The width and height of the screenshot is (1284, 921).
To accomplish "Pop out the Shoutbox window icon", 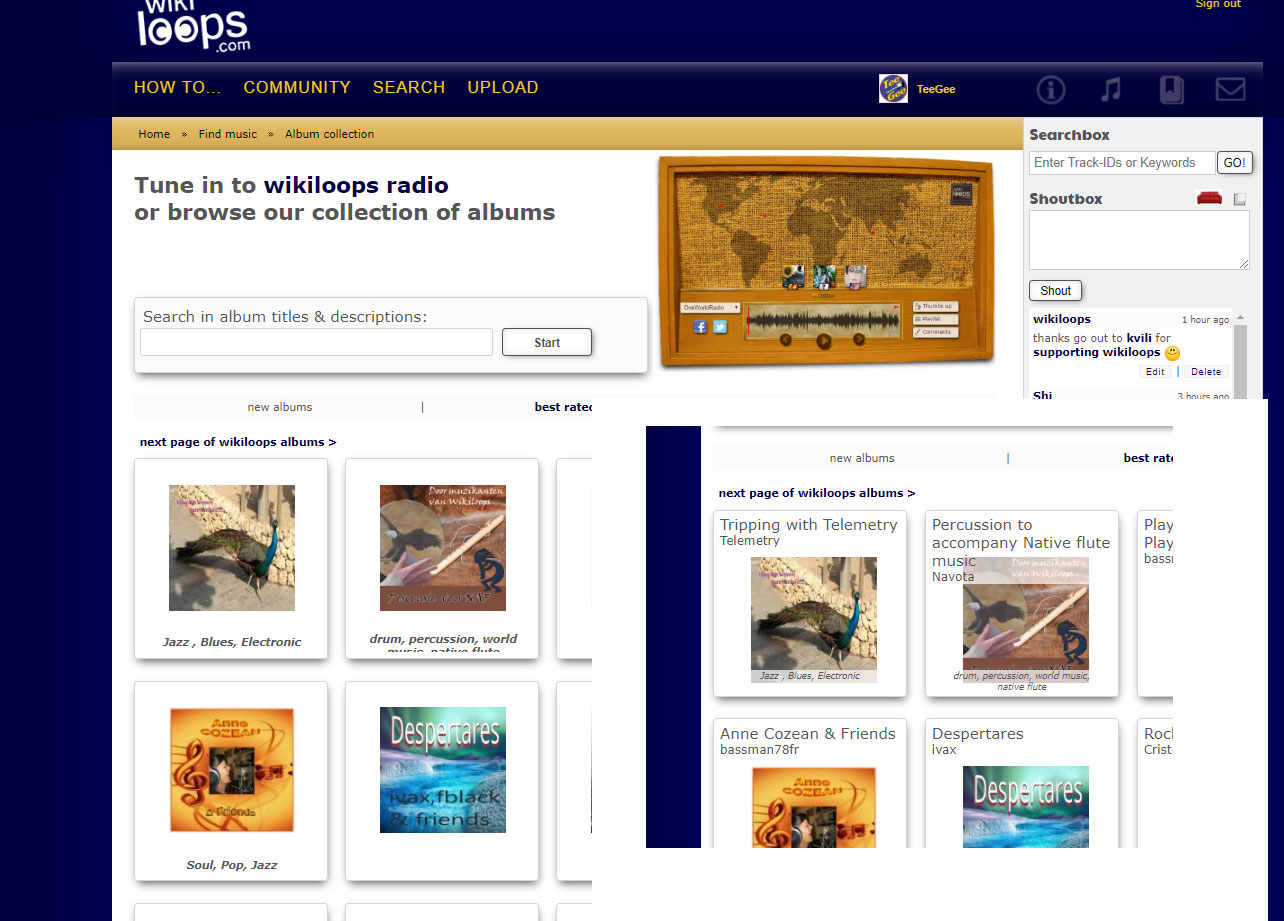I will coord(1240,199).
